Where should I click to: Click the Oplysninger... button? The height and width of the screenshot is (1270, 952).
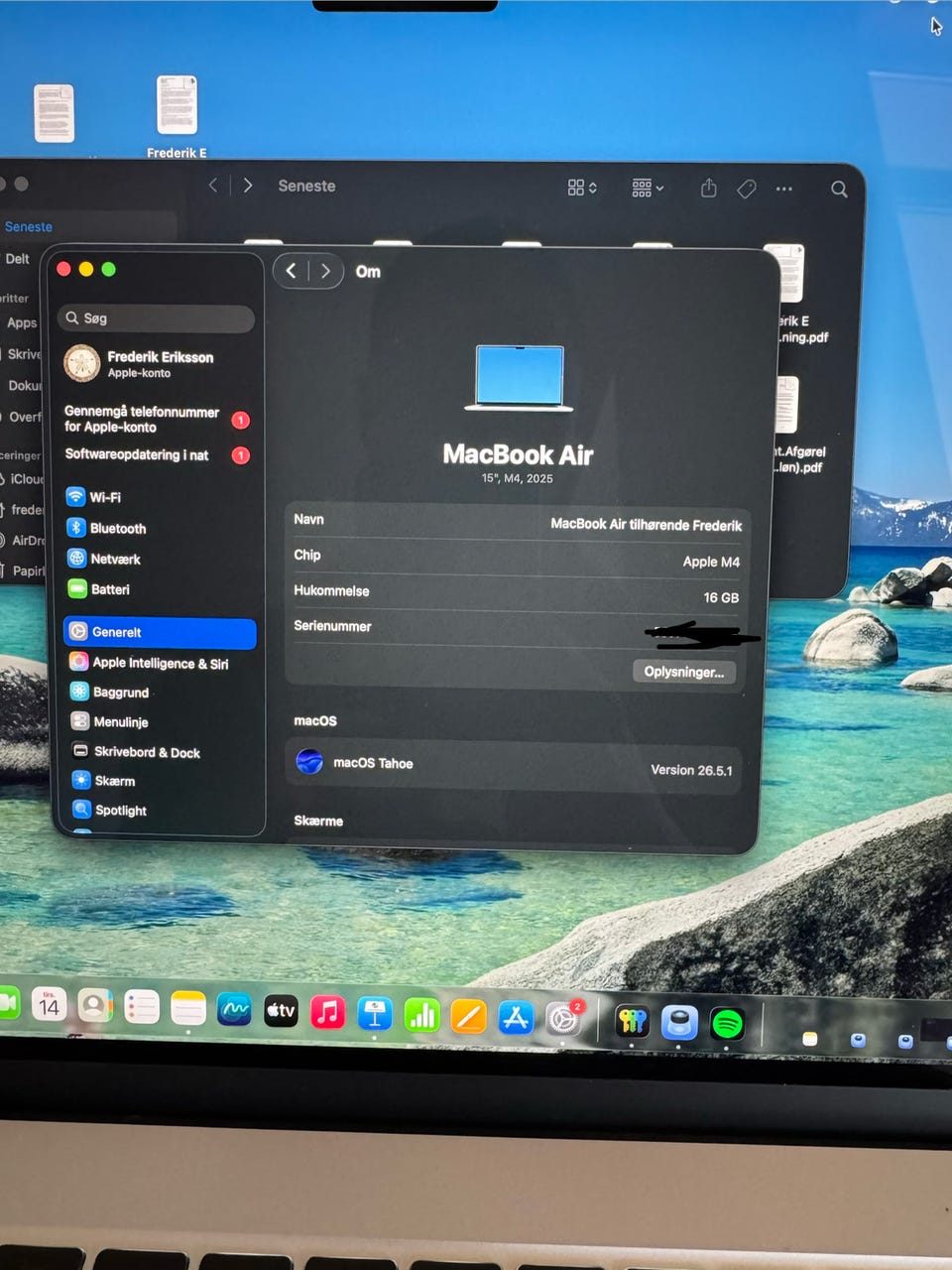(x=684, y=672)
